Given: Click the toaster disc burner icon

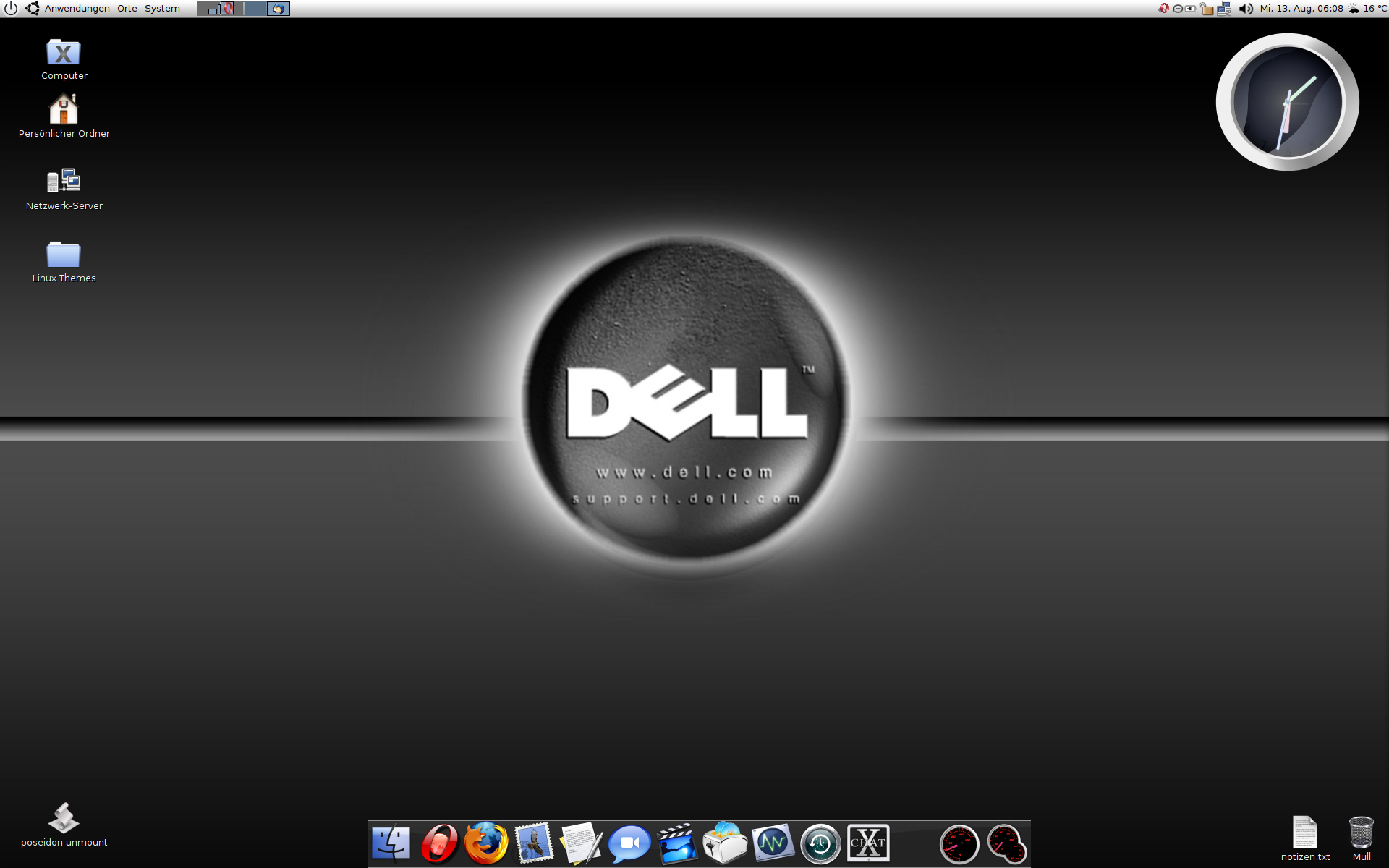Looking at the screenshot, I should (x=725, y=843).
